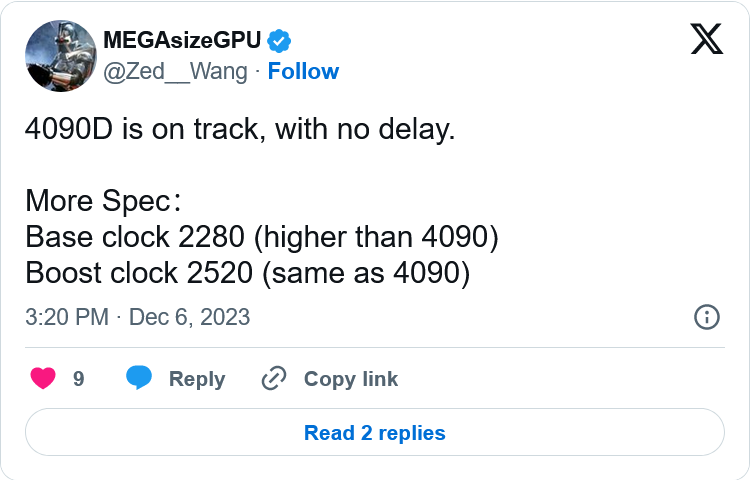Click the MEGAsizeGPU display name
The height and width of the screenshot is (480, 750).
tap(182, 41)
